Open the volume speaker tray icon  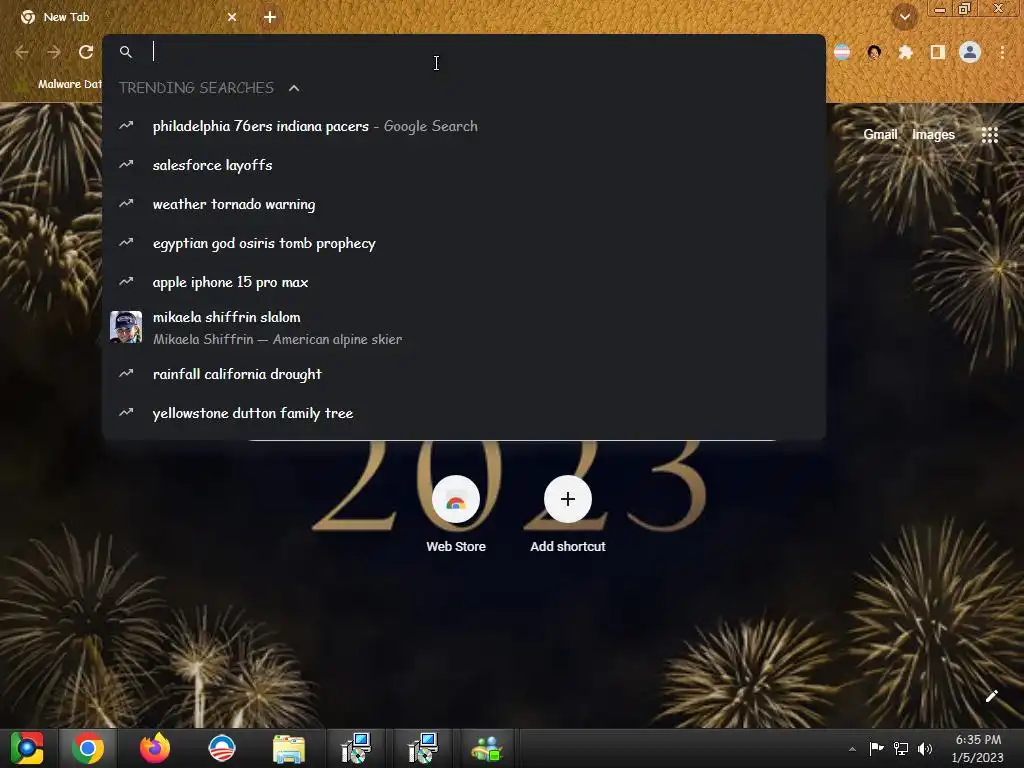925,748
